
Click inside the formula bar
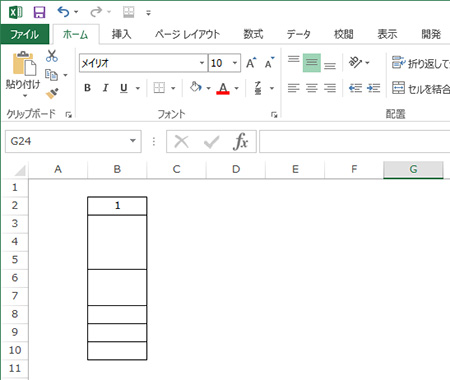coord(355,141)
